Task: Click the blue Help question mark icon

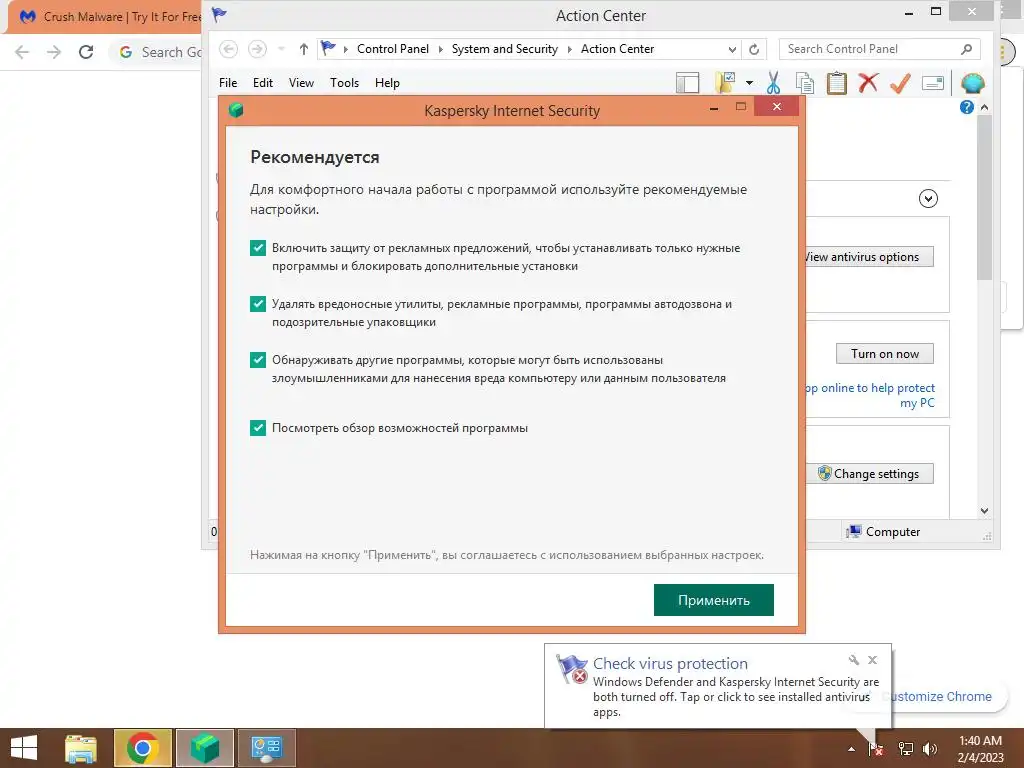Action: click(967, 107)
